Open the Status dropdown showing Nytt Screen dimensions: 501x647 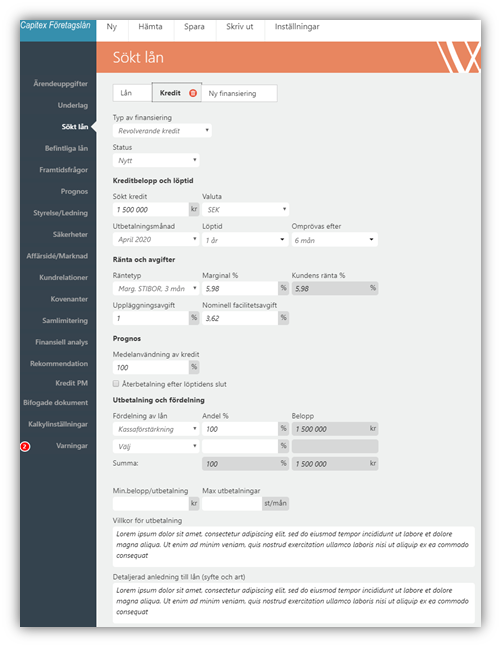156,161
